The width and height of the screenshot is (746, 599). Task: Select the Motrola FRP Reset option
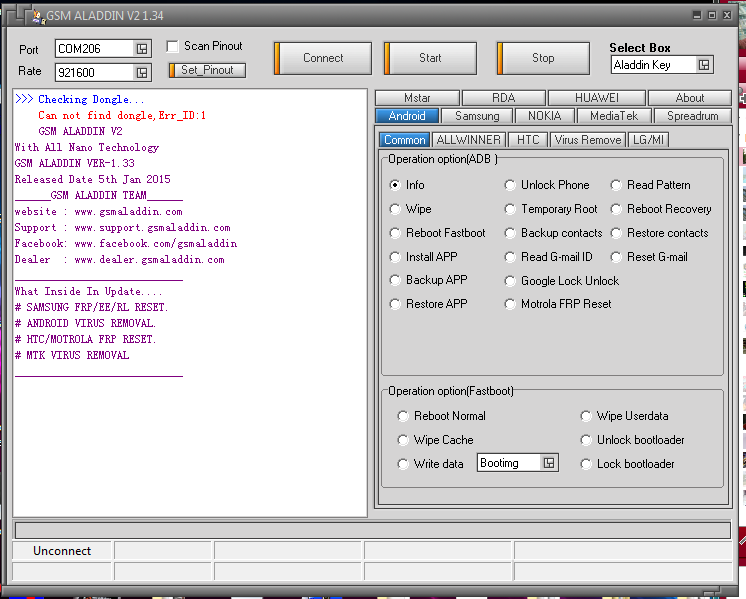(x=558, y=304)
